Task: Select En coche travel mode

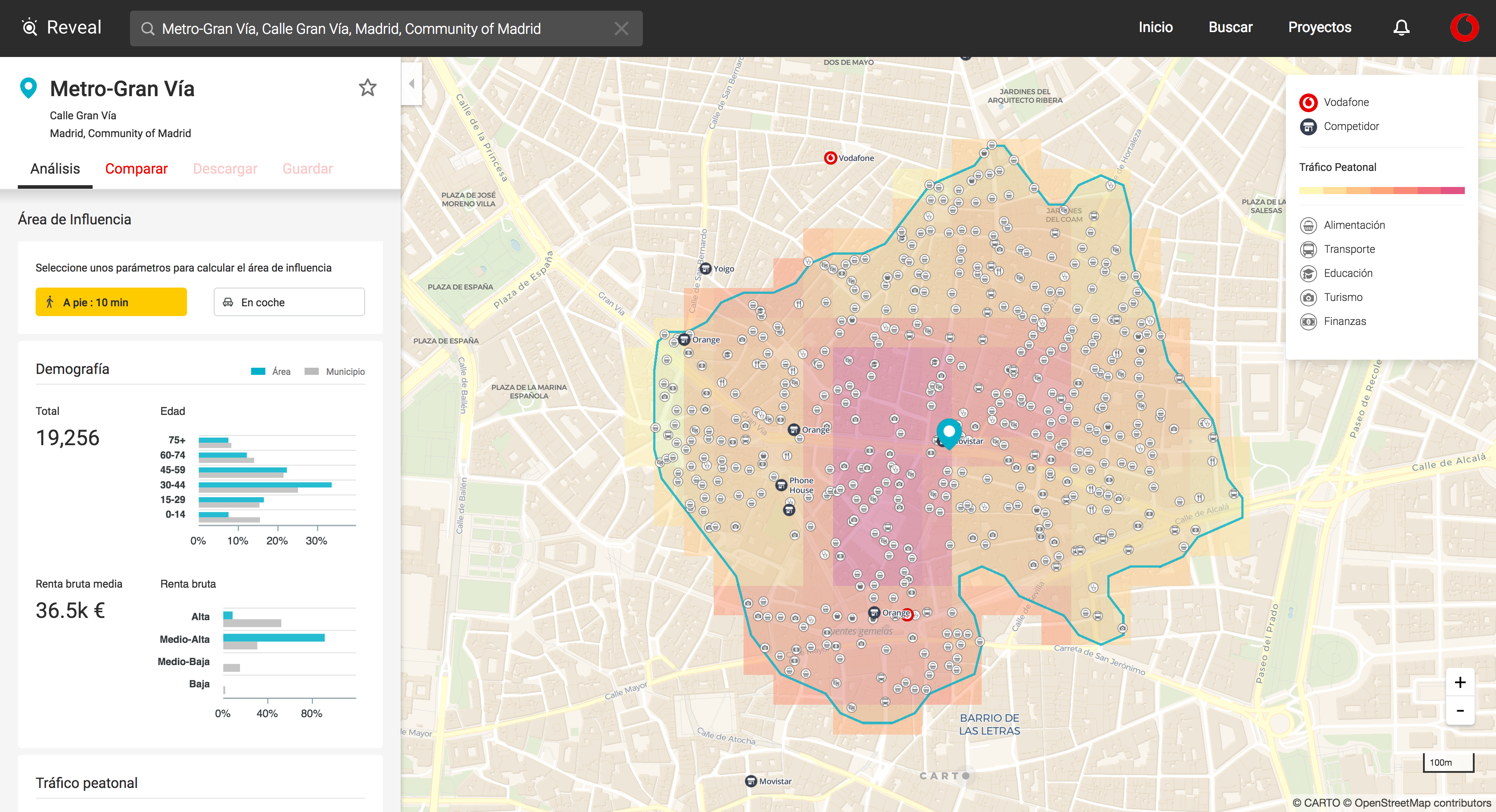Action: pyautogui.click(x=289, y=302)
